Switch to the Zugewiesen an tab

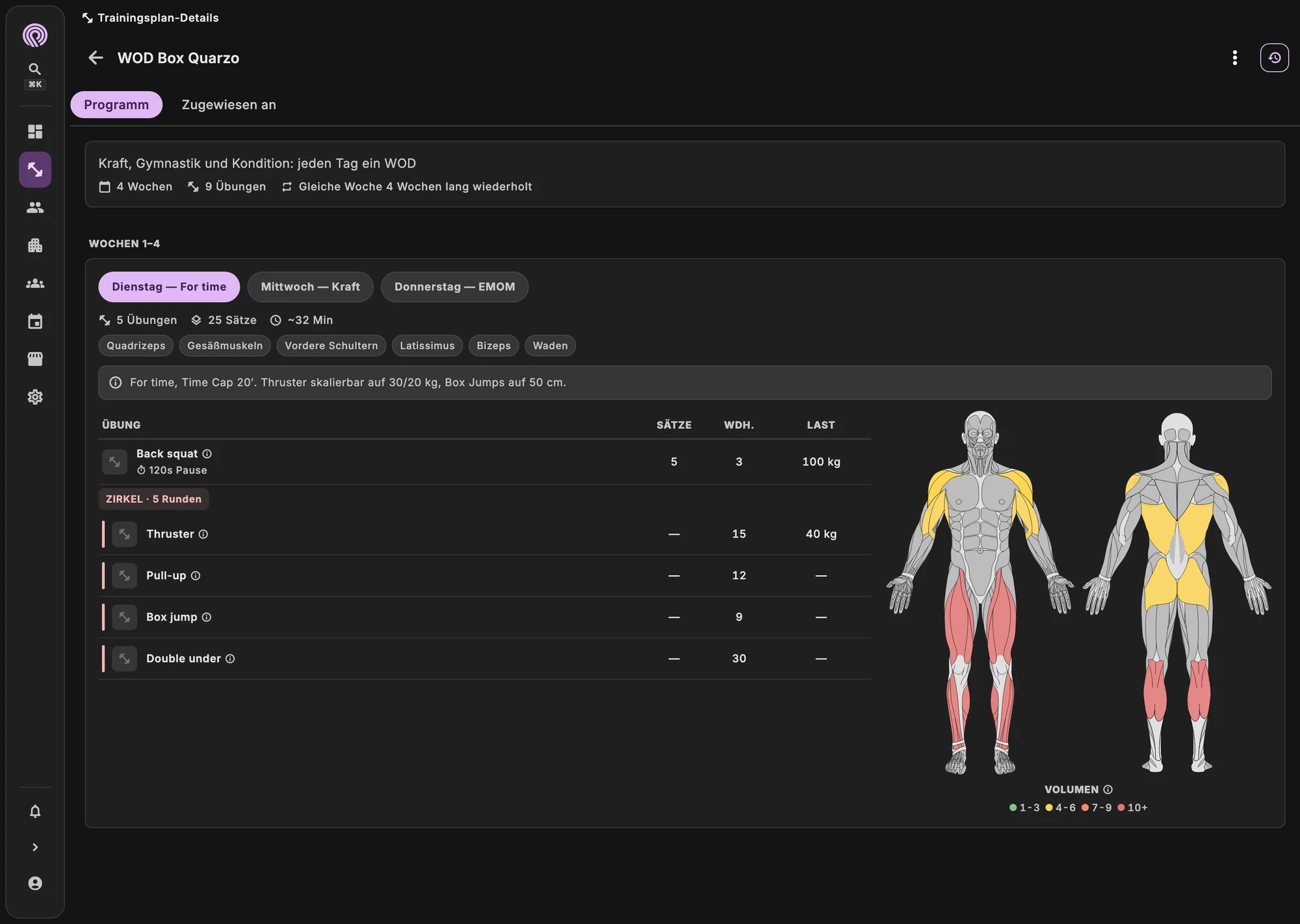[229, 105]
